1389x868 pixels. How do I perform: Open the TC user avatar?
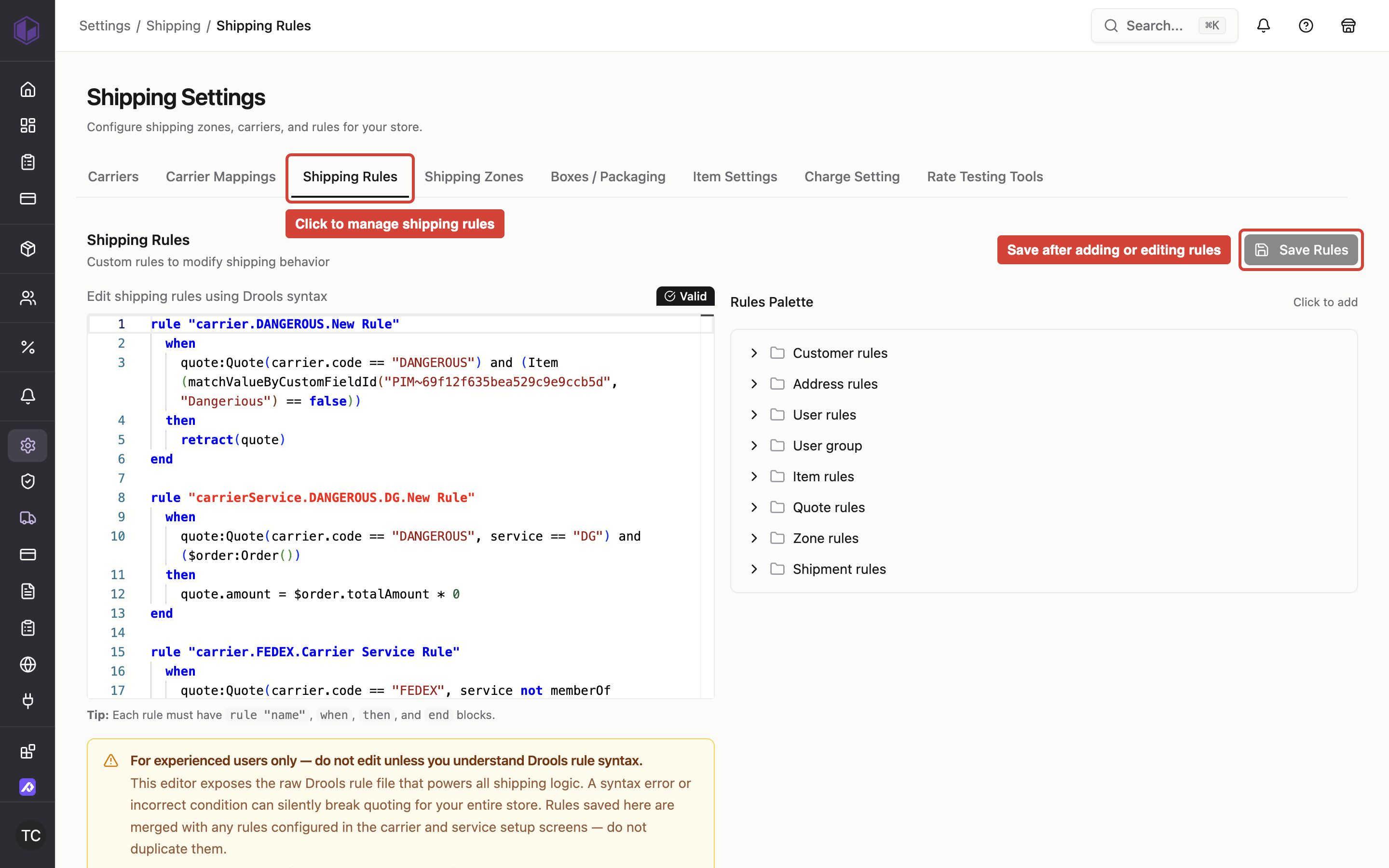point(31,835)
